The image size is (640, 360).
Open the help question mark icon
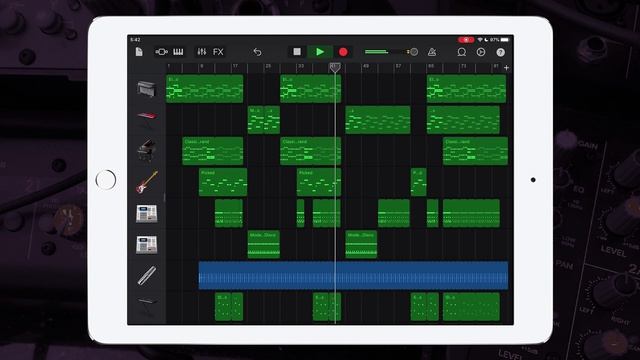[500, 52]
